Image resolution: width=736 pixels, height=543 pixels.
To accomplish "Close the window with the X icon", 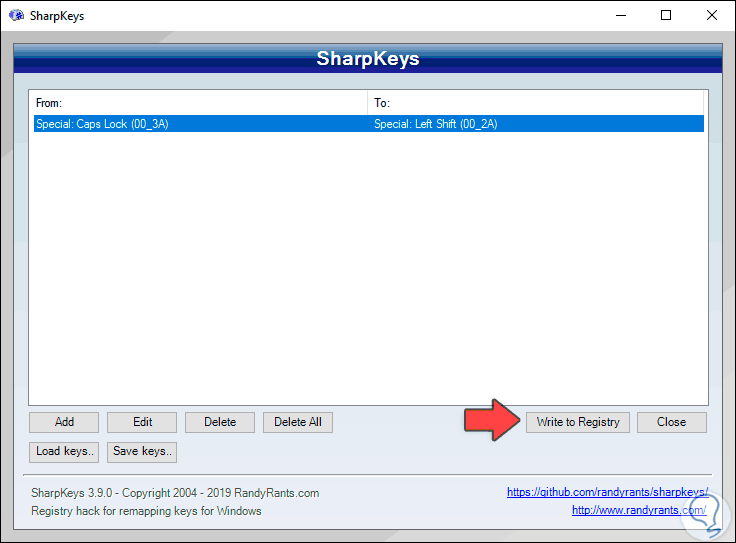I will tap(712, 15).
